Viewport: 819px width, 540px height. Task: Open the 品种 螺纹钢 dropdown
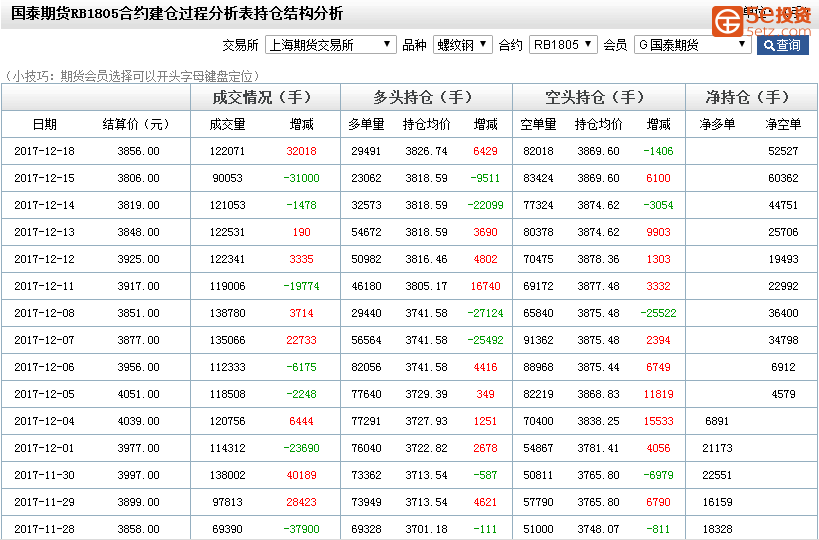462,45
